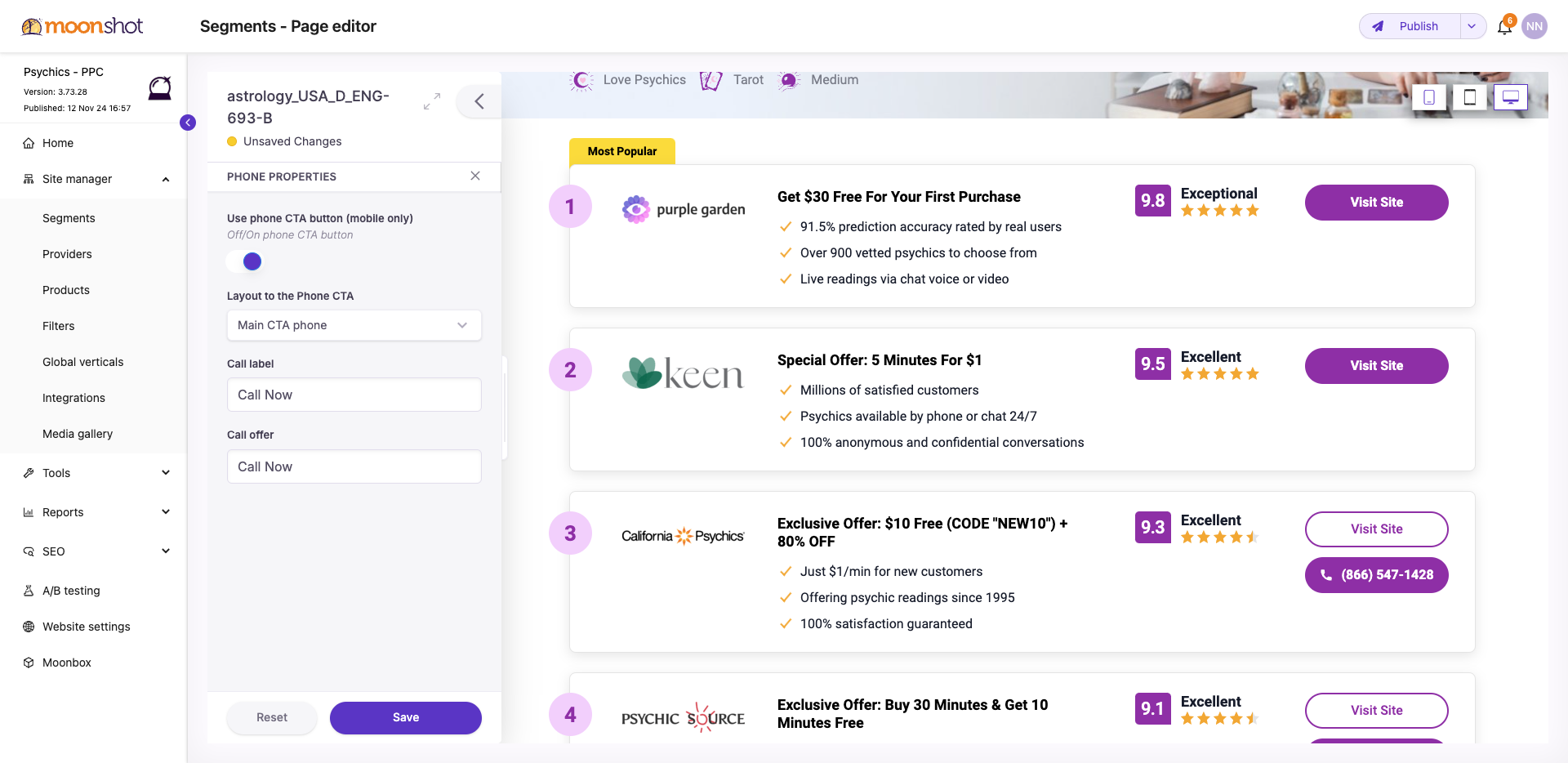The image size is (1568, 763).
Task: Open the notifications bell
Action: click(1504, 27)
